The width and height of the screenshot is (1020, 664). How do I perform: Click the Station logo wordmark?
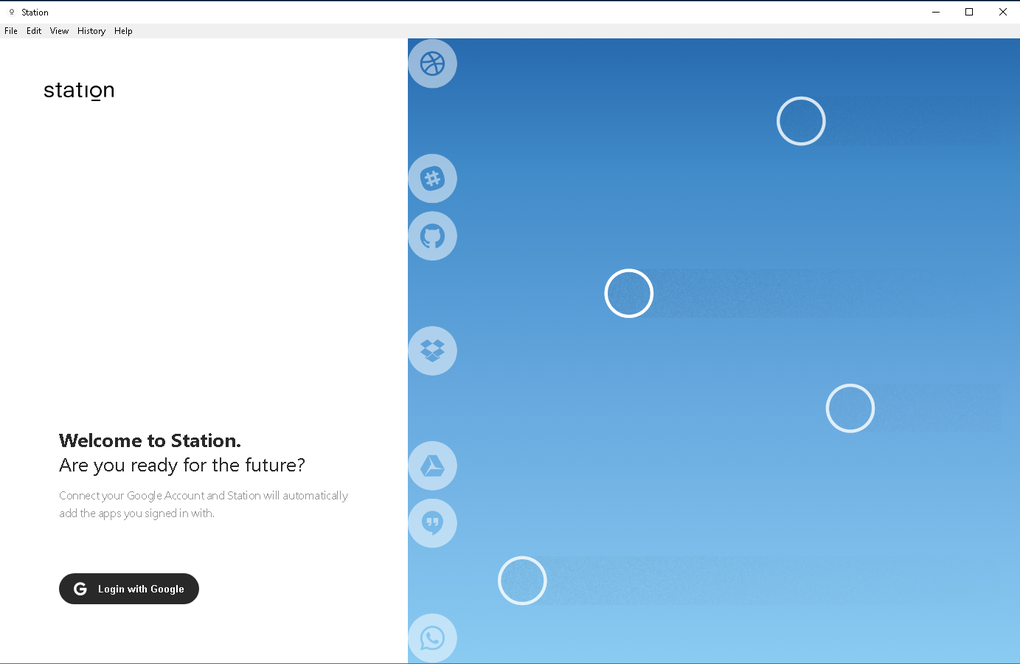click(x=79, y=90)
